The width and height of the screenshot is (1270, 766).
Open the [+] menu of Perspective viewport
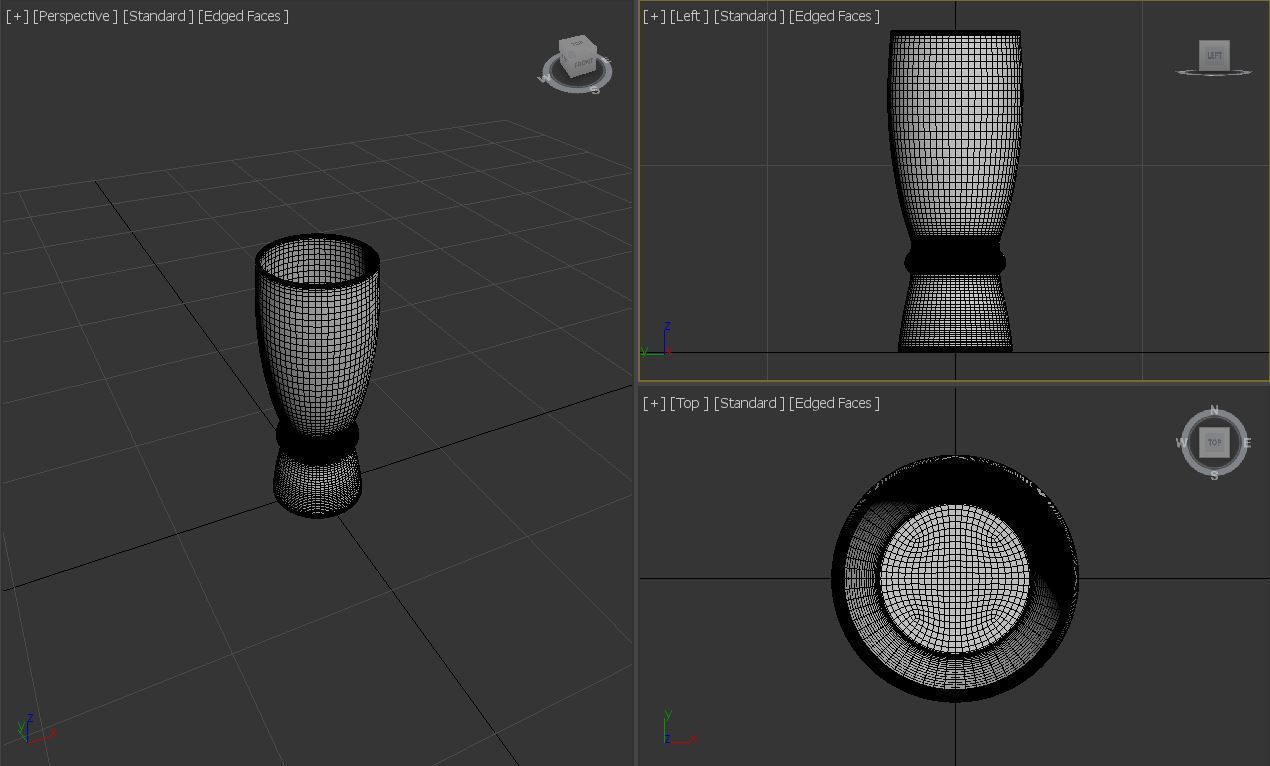pyautogui.click(x=17, y=16)
